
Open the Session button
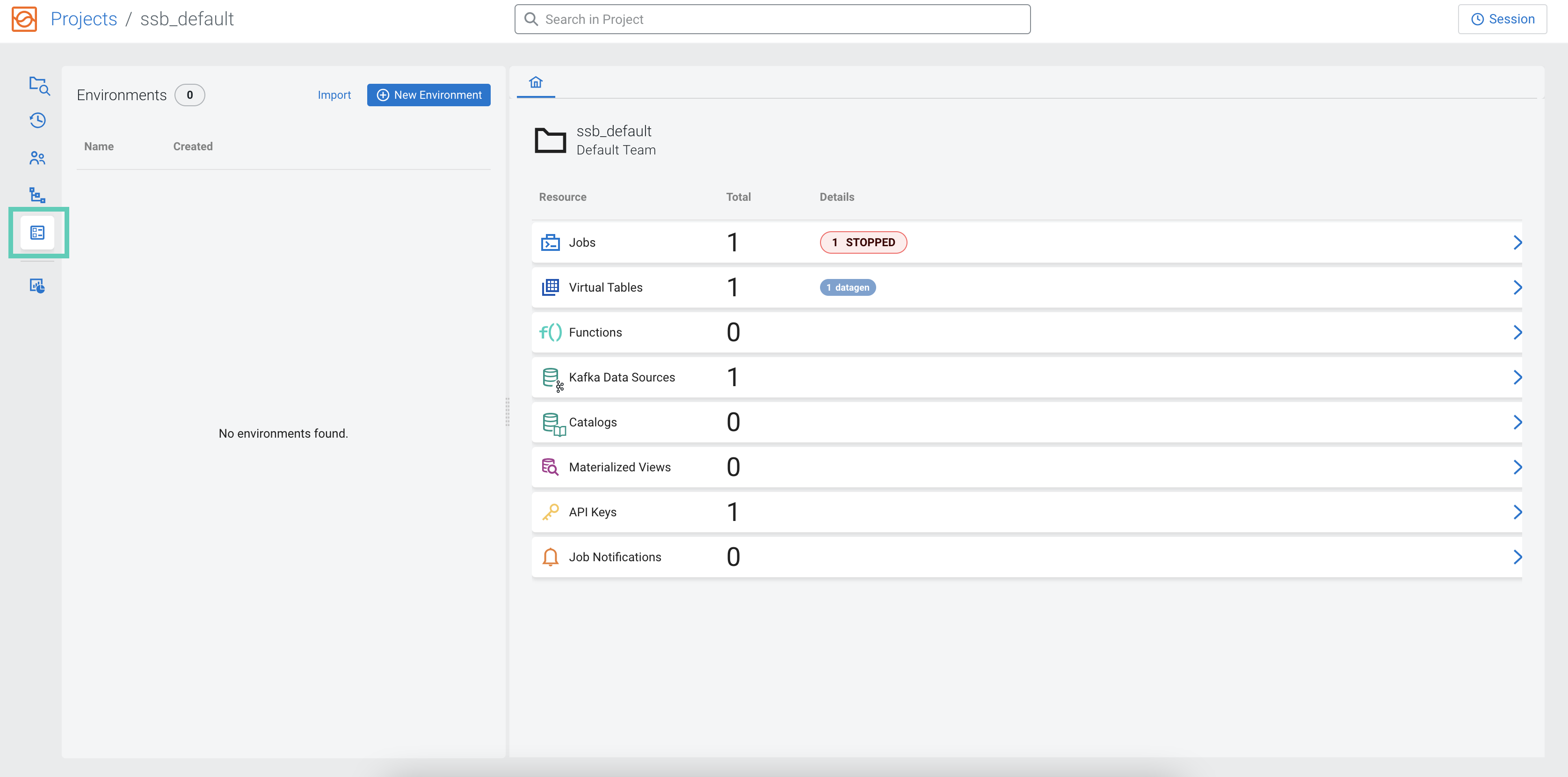[1502, 19]
